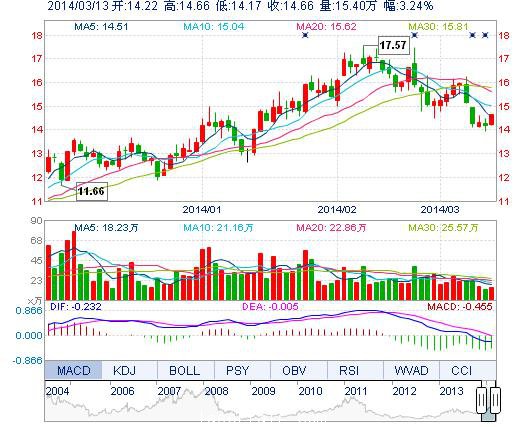The width and height of the screenshot is (517, 427).
Task: Open the BOLL indicator tab
Action: [x=184, y=370]
